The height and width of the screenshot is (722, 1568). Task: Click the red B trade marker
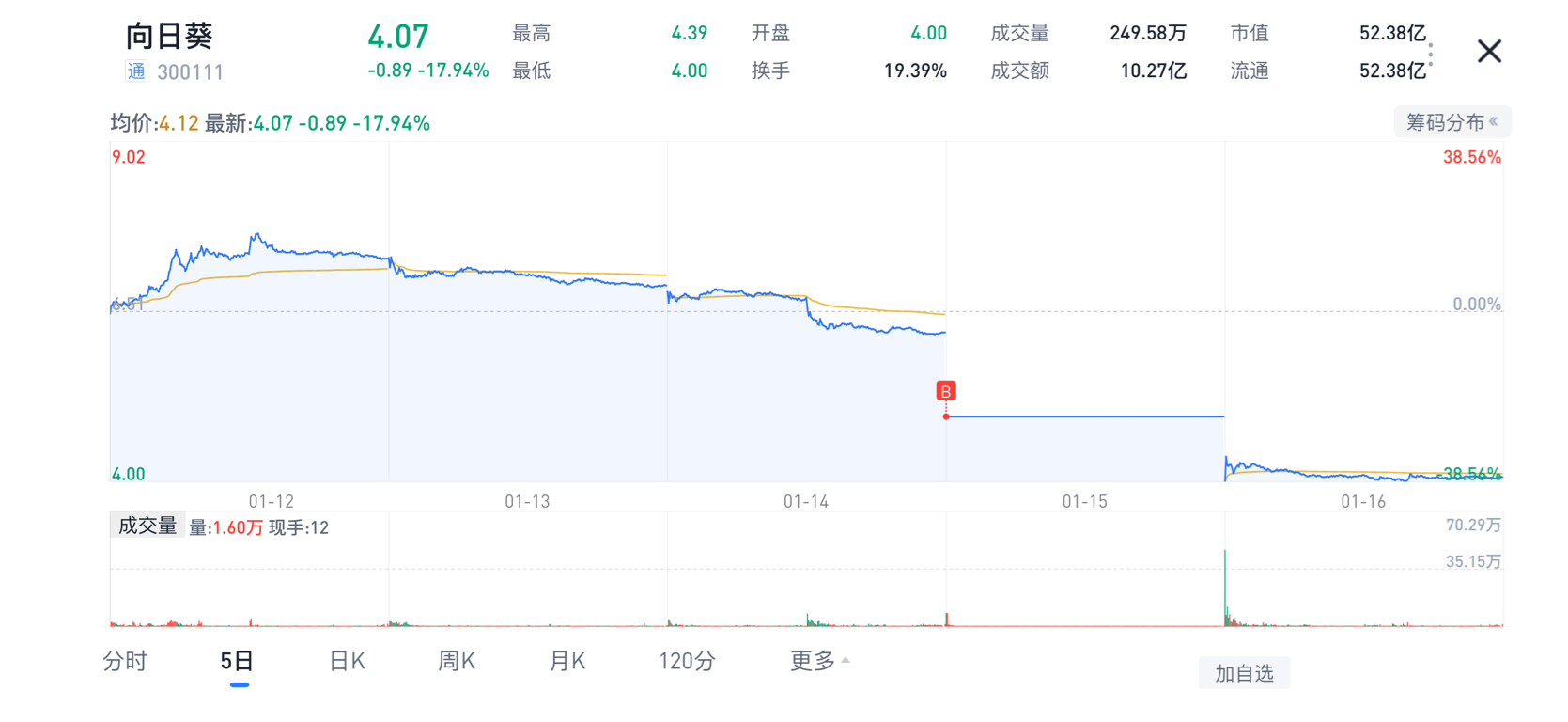point(946,391)
